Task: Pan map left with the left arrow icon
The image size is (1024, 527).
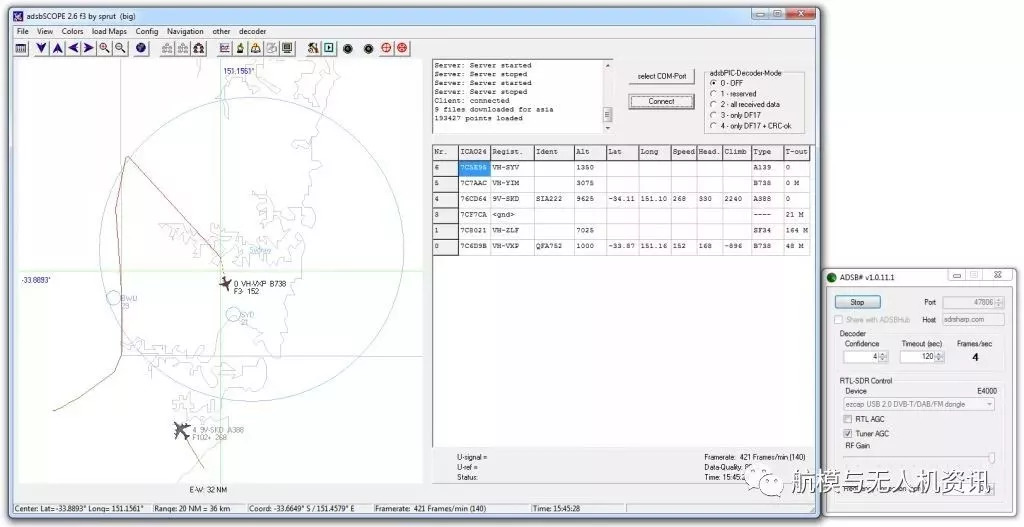Action: [73, 48]
